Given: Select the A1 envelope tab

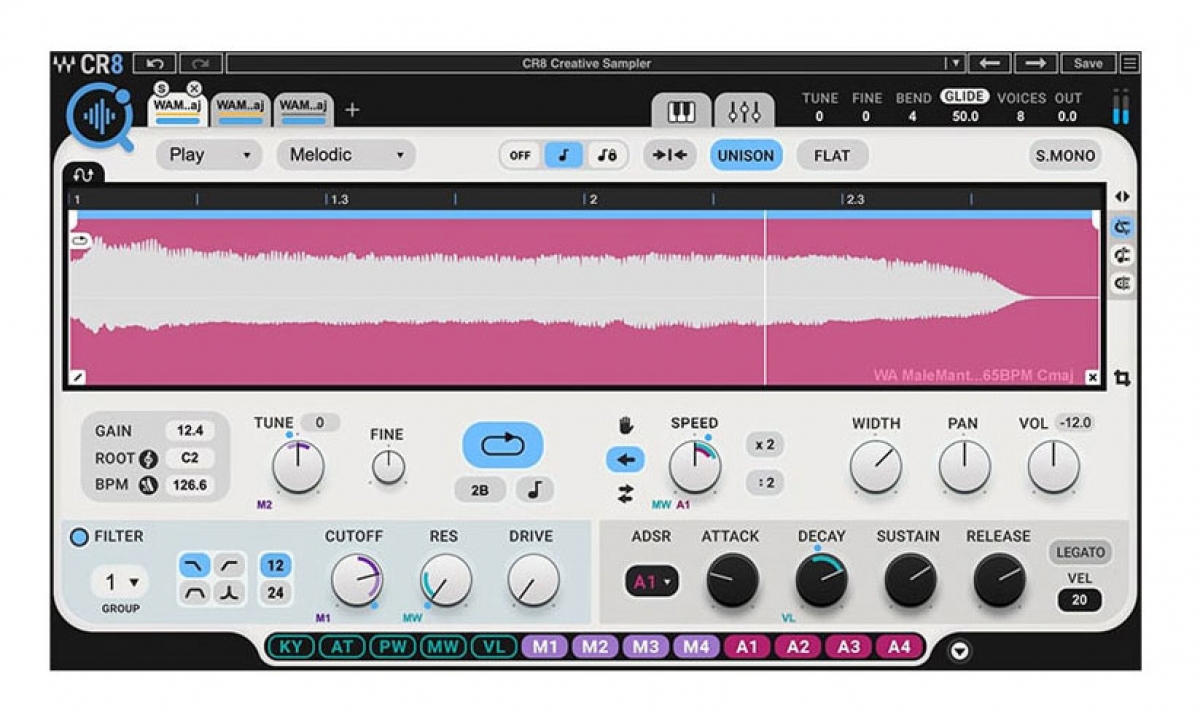Looking at the screenshot, I should 747,646.
